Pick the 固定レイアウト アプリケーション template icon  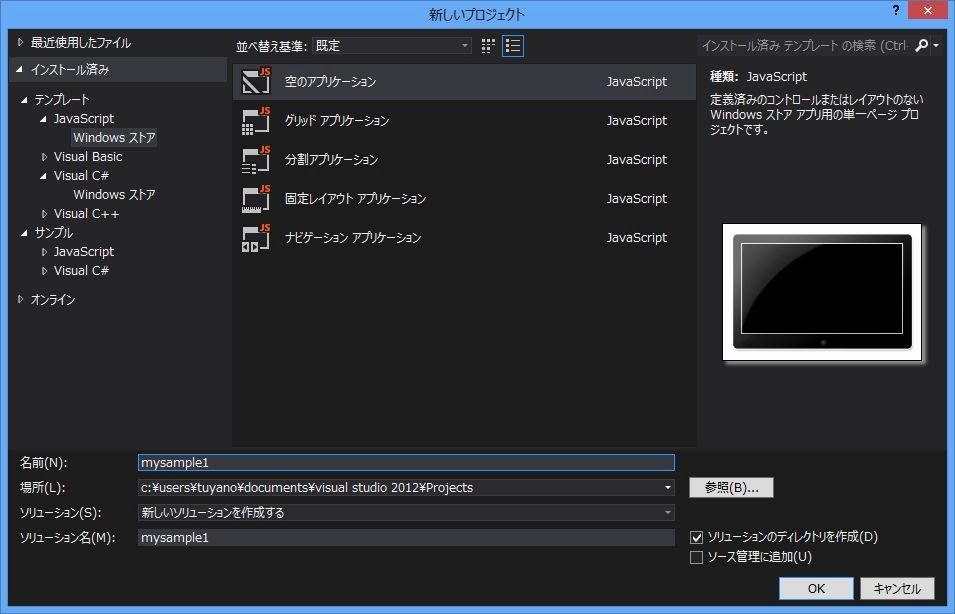pyautogui.click(x=256, y=198)
